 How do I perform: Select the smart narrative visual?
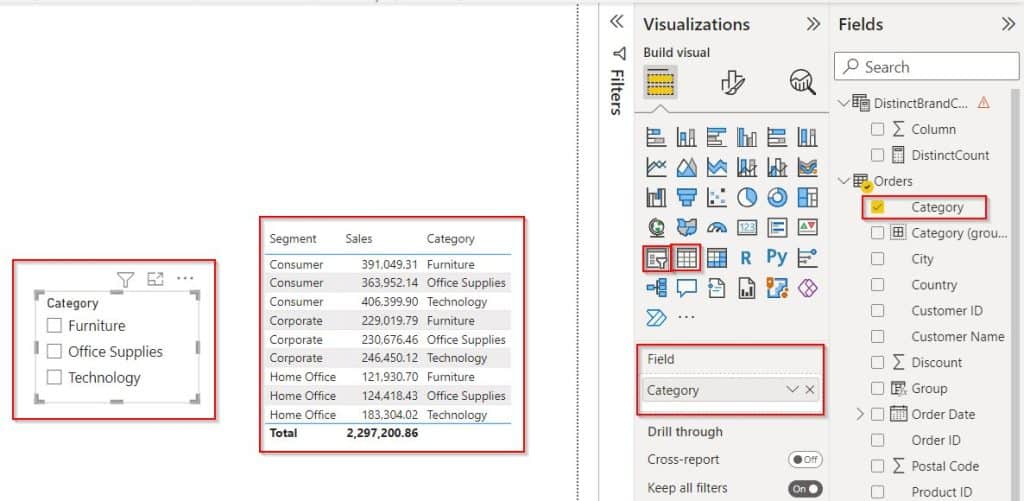pyautogui.click(x=716, y=288)
